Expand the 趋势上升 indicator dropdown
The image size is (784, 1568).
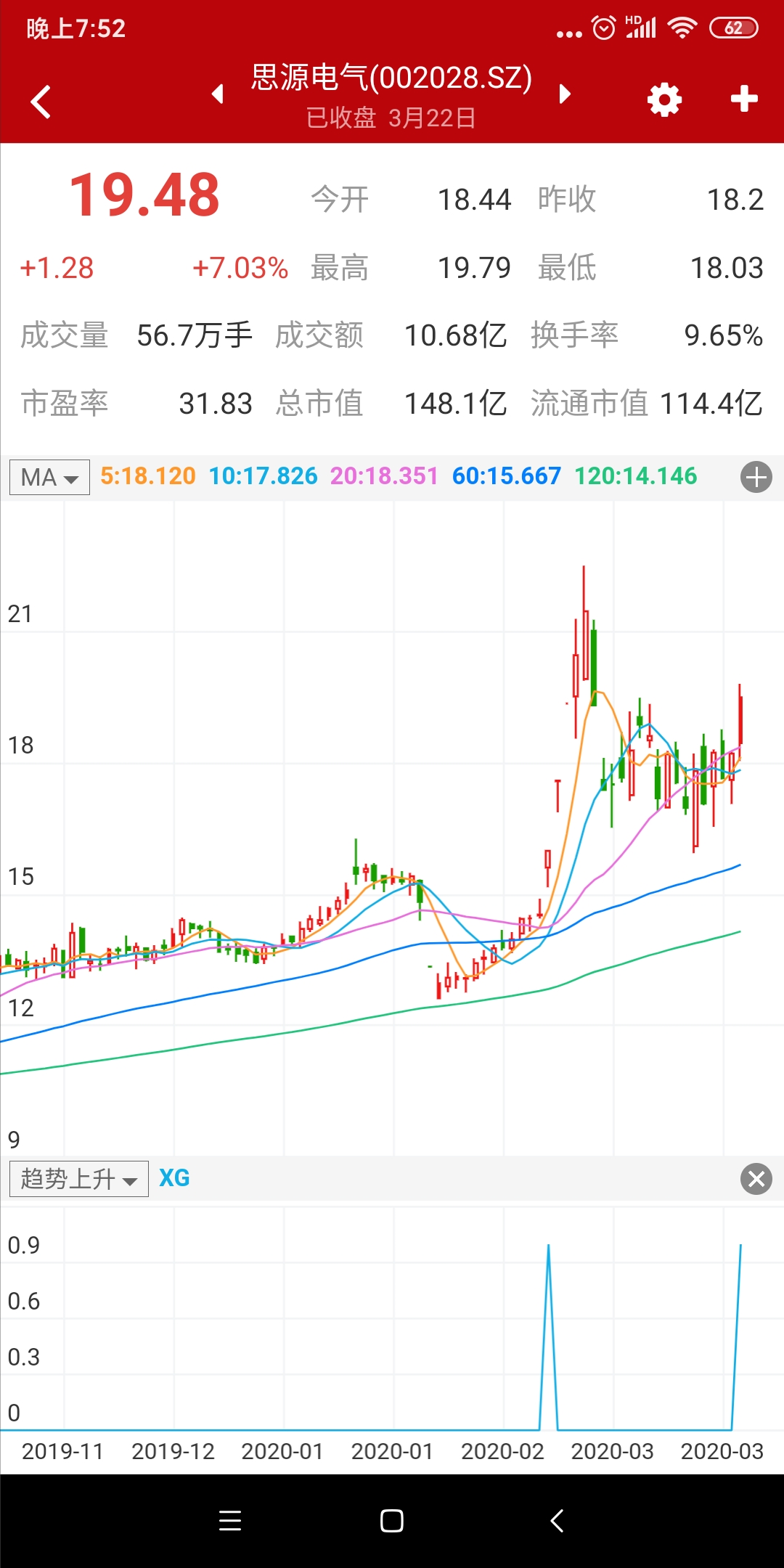[x=78, y=1178]
